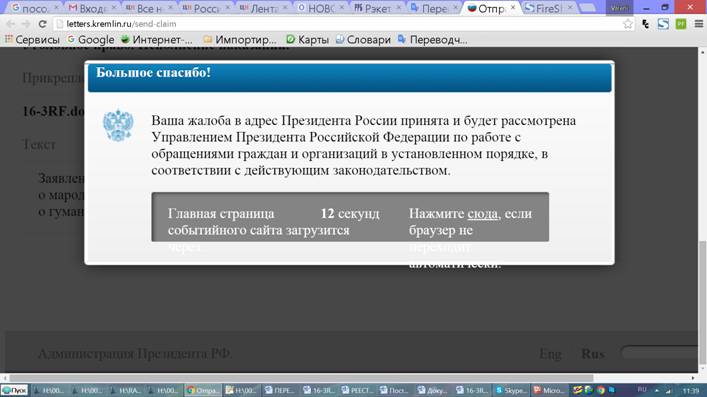Viewport: 707px width, 397px height.
Task: Open the Chrome hamburger menu
Action: coord(698,24)
